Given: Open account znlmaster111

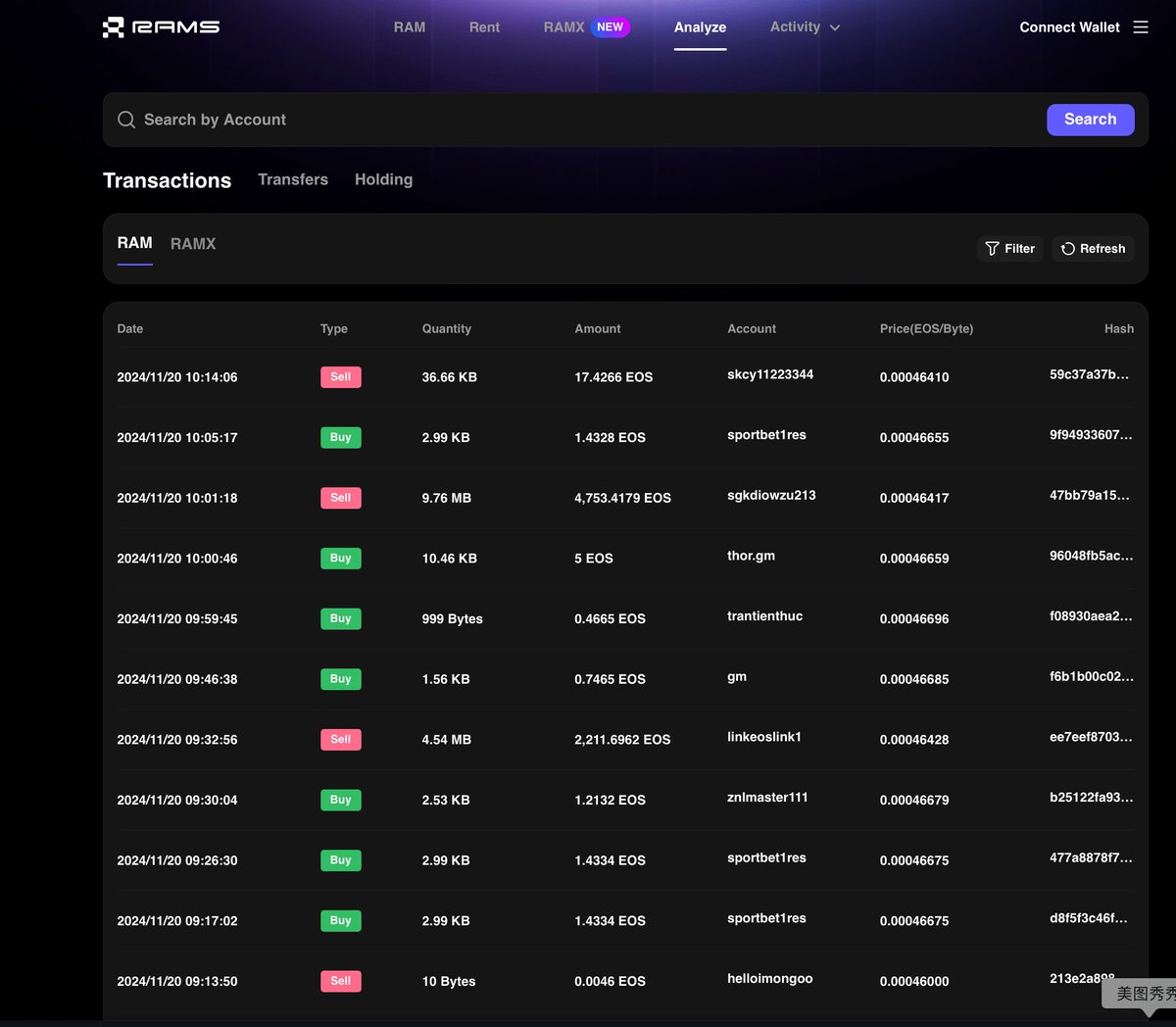Looking at the screenshot, I should [x=767, y=798].
